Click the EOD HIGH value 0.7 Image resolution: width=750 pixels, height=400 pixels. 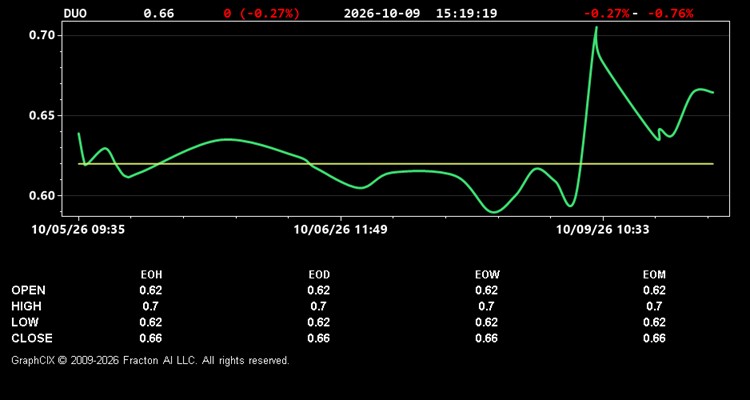click(x=319, y=306)
